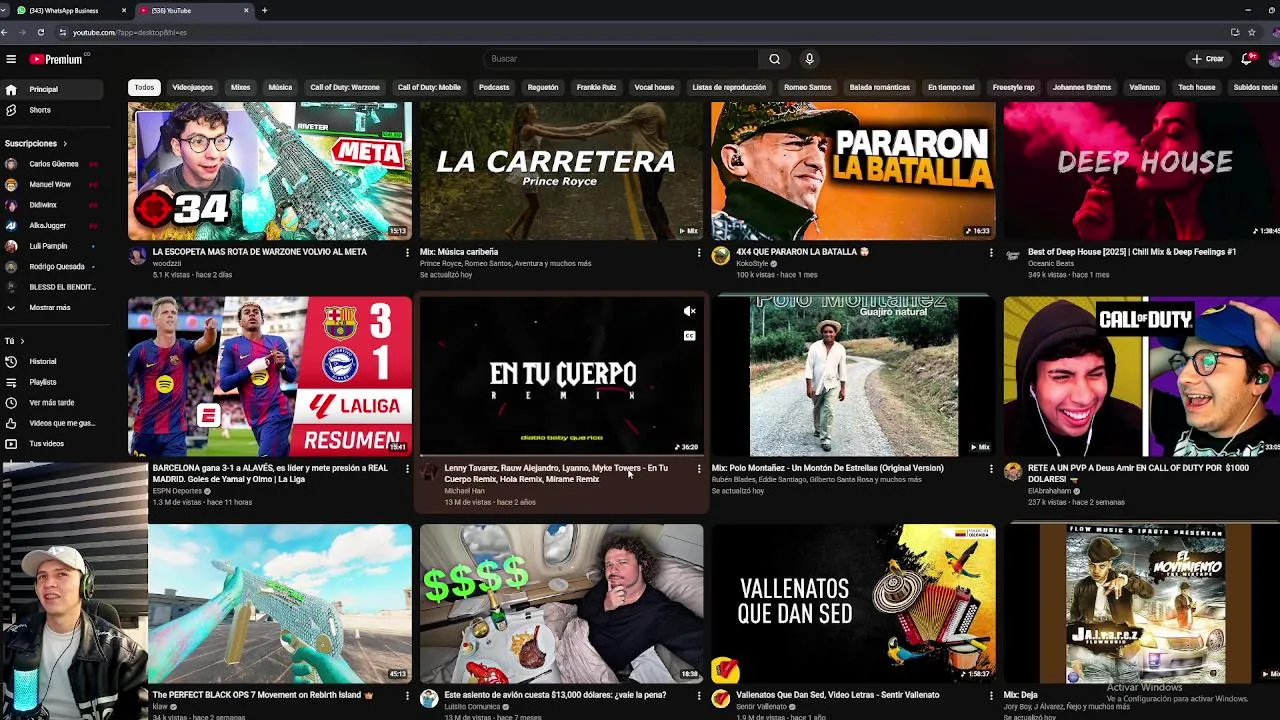Select the Todos filter chip
The width and height of the screenshot is (1280, 720).
tap(144, 87)
